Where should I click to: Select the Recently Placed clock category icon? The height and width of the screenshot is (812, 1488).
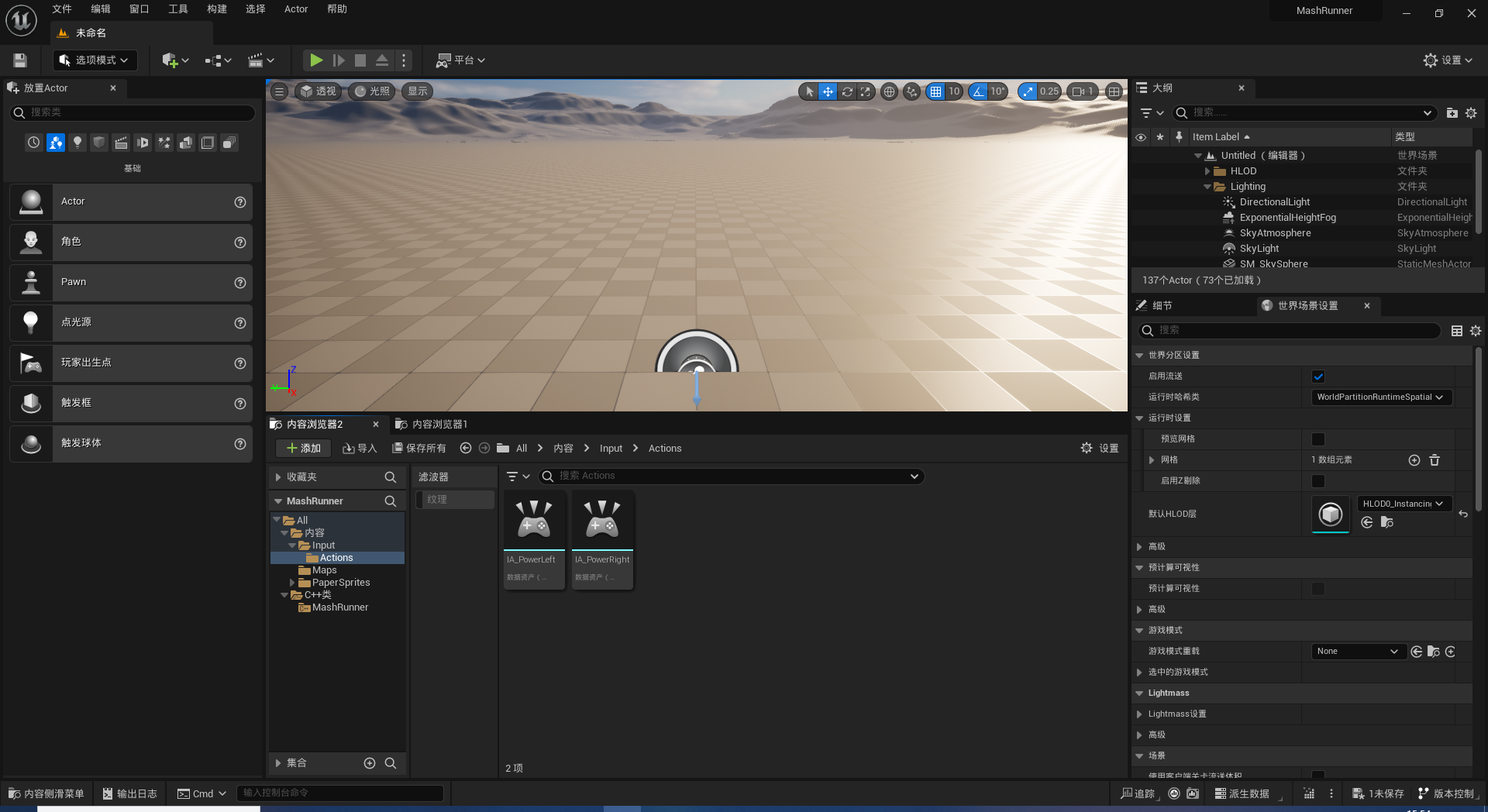(x=33, y=143)
